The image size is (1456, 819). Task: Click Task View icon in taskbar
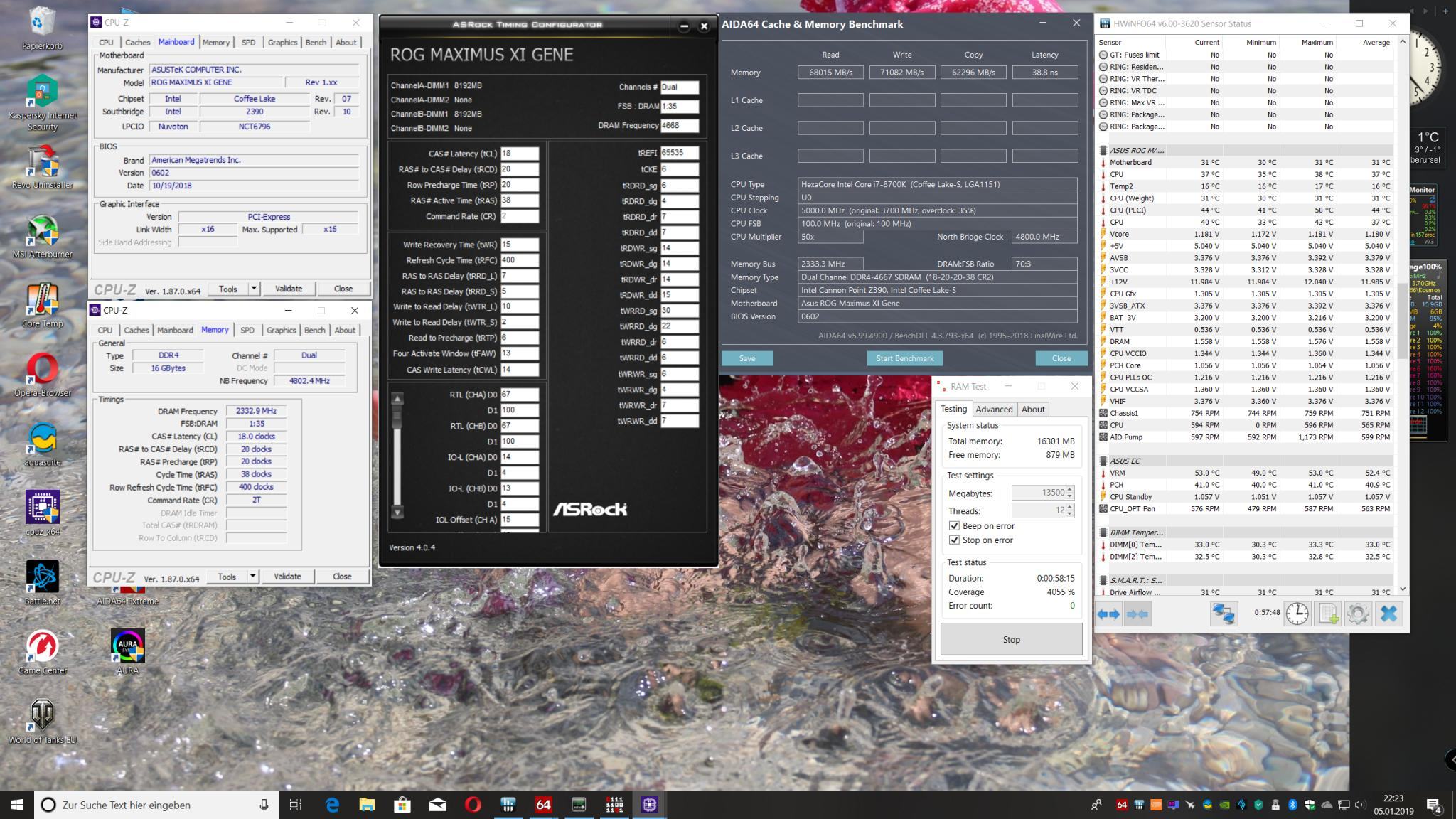click(x=295, y=805)
